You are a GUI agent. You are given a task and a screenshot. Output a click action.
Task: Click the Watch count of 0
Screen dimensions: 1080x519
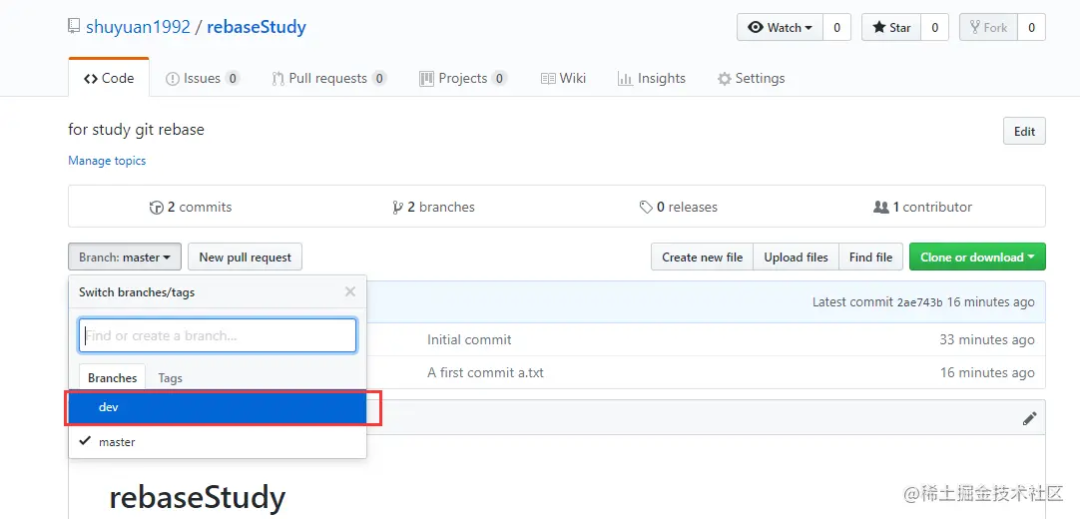[x=837, y=28]
